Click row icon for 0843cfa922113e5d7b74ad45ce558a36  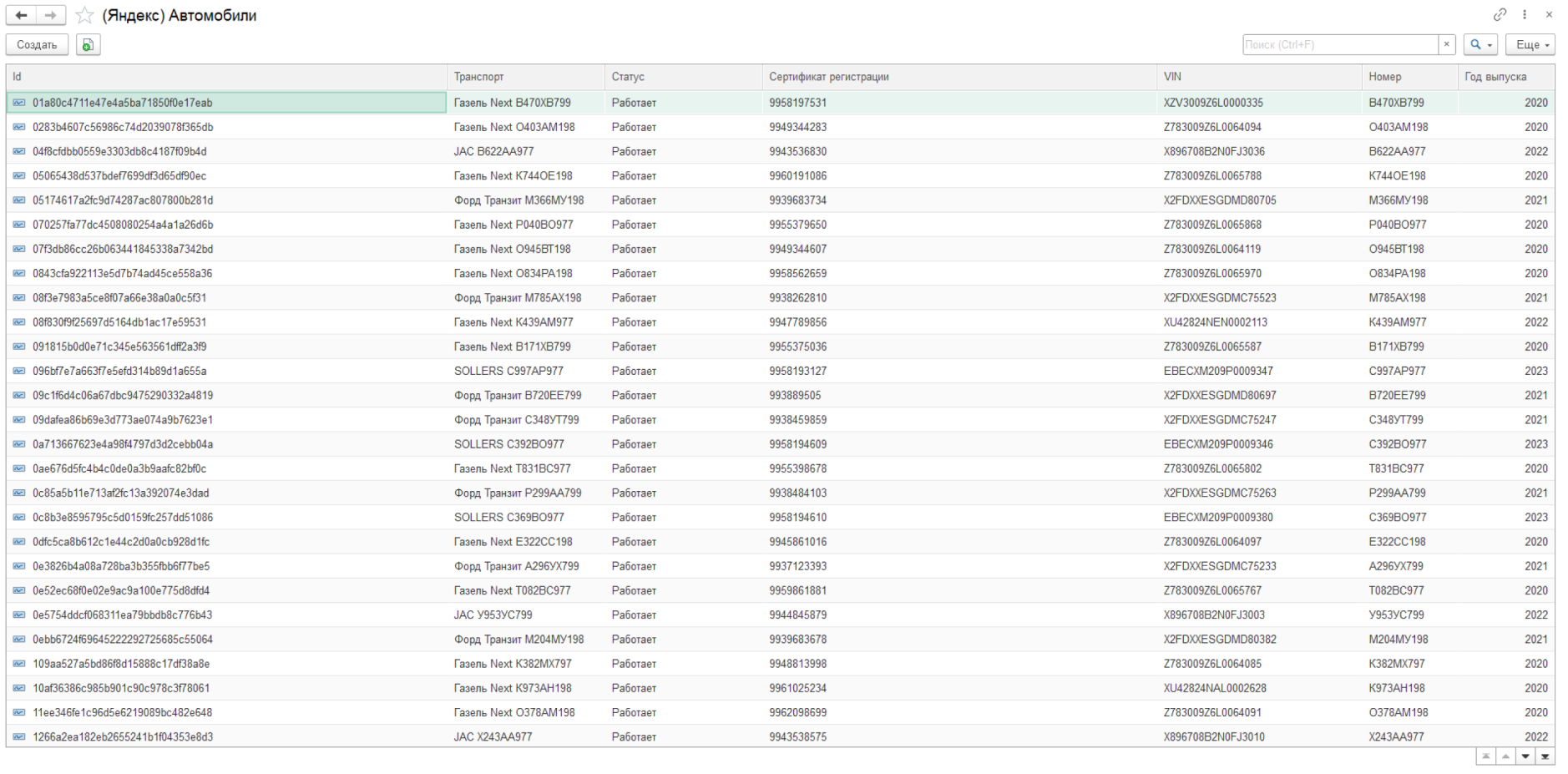19,273
